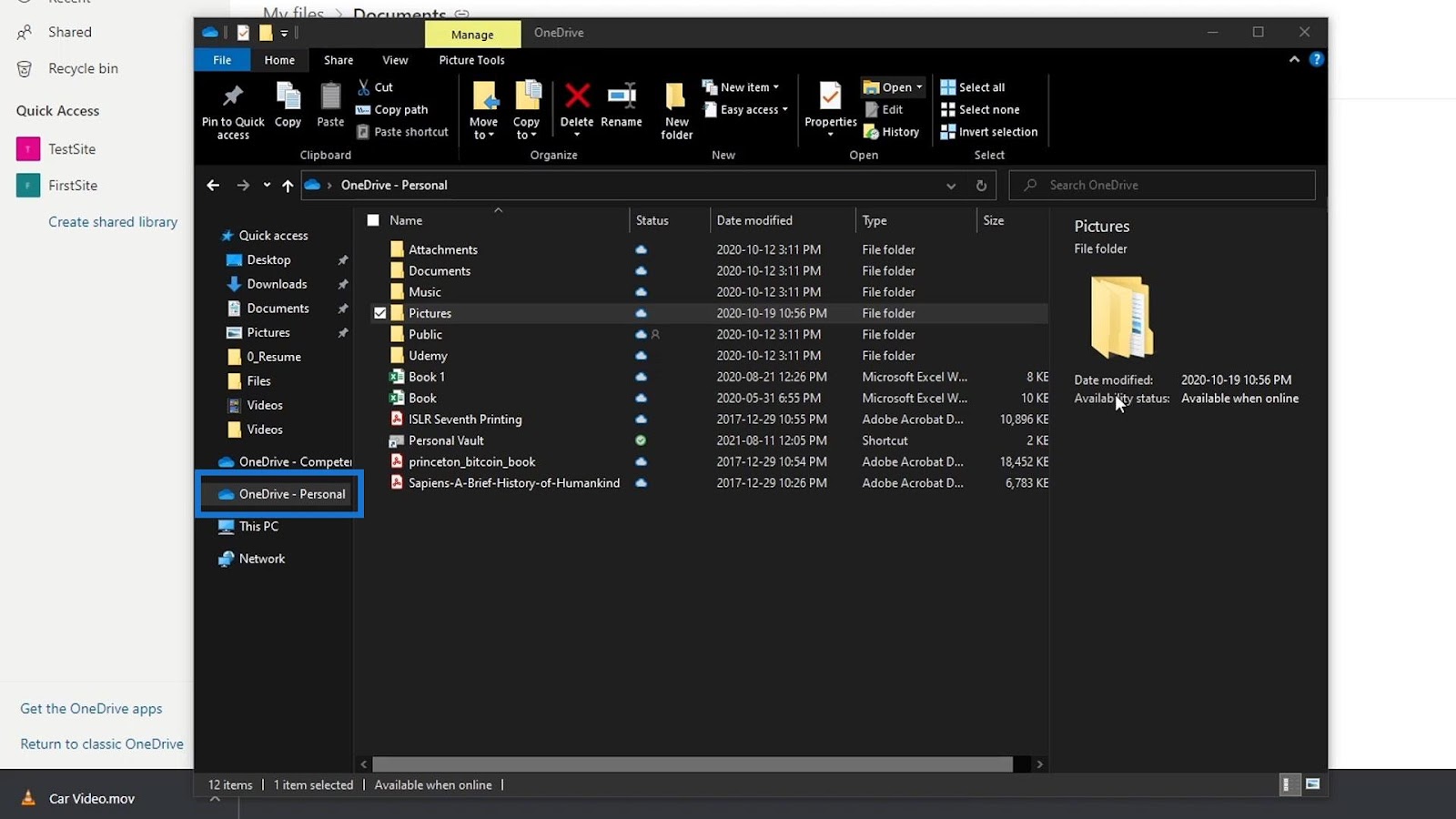This screenshot has height=819, width=1456.
Task: Cut the selected item using the ribbon
Action: click(375, 87)
